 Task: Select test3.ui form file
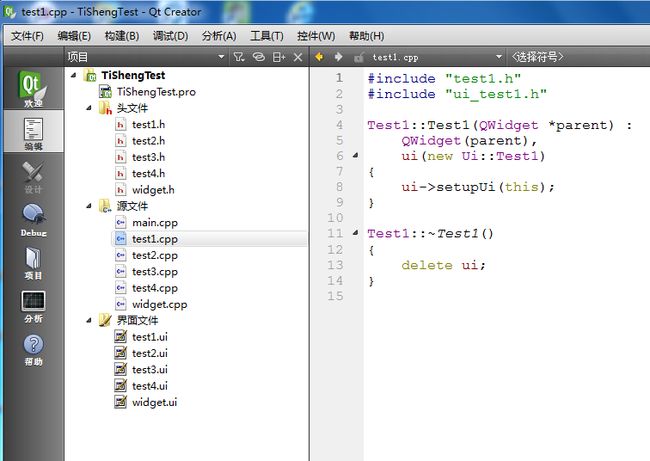[150, 369]
